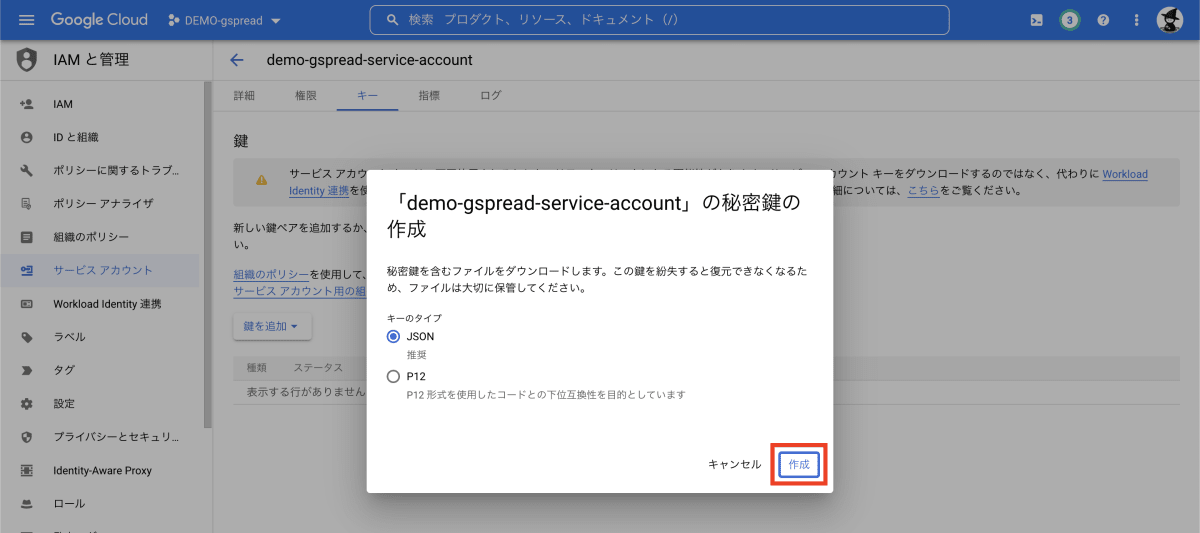Click キャンセル in the dialog

[735, 465]
